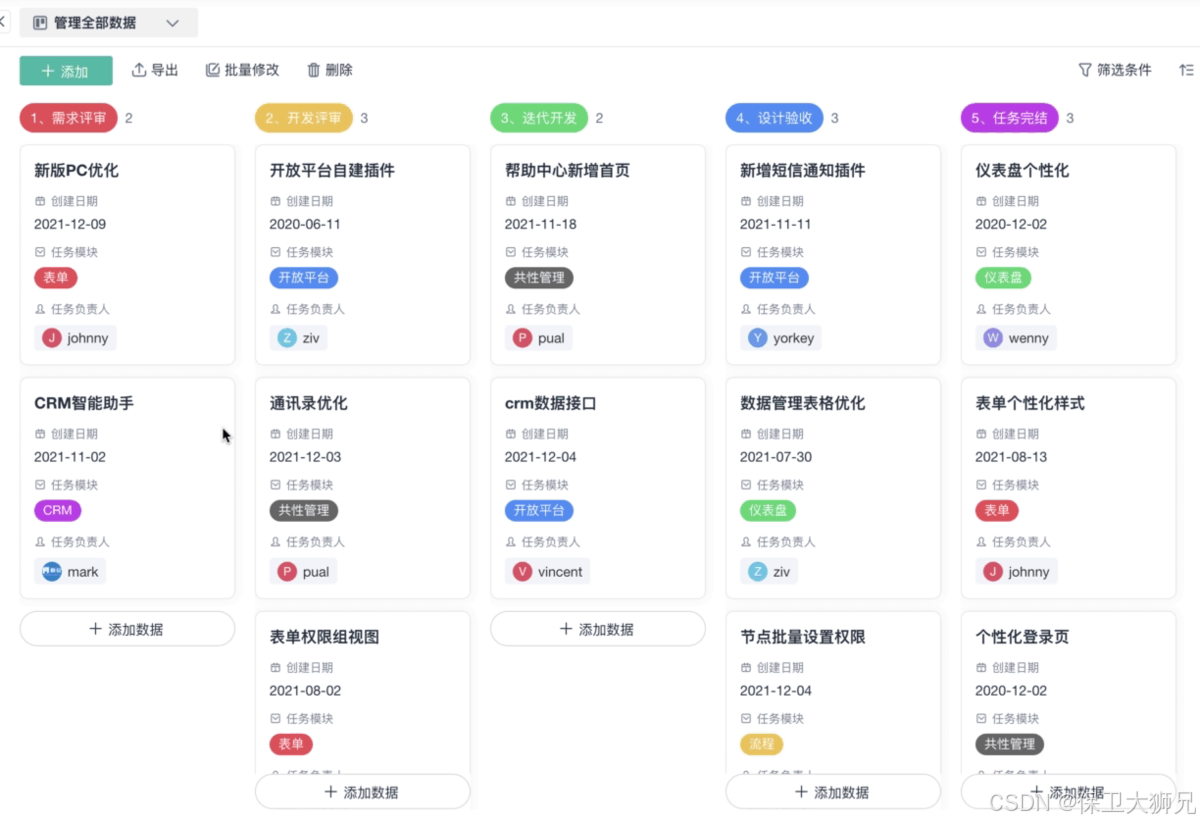Click the yellow 流程 tag

pyautogui.click(x=762, y=744)
